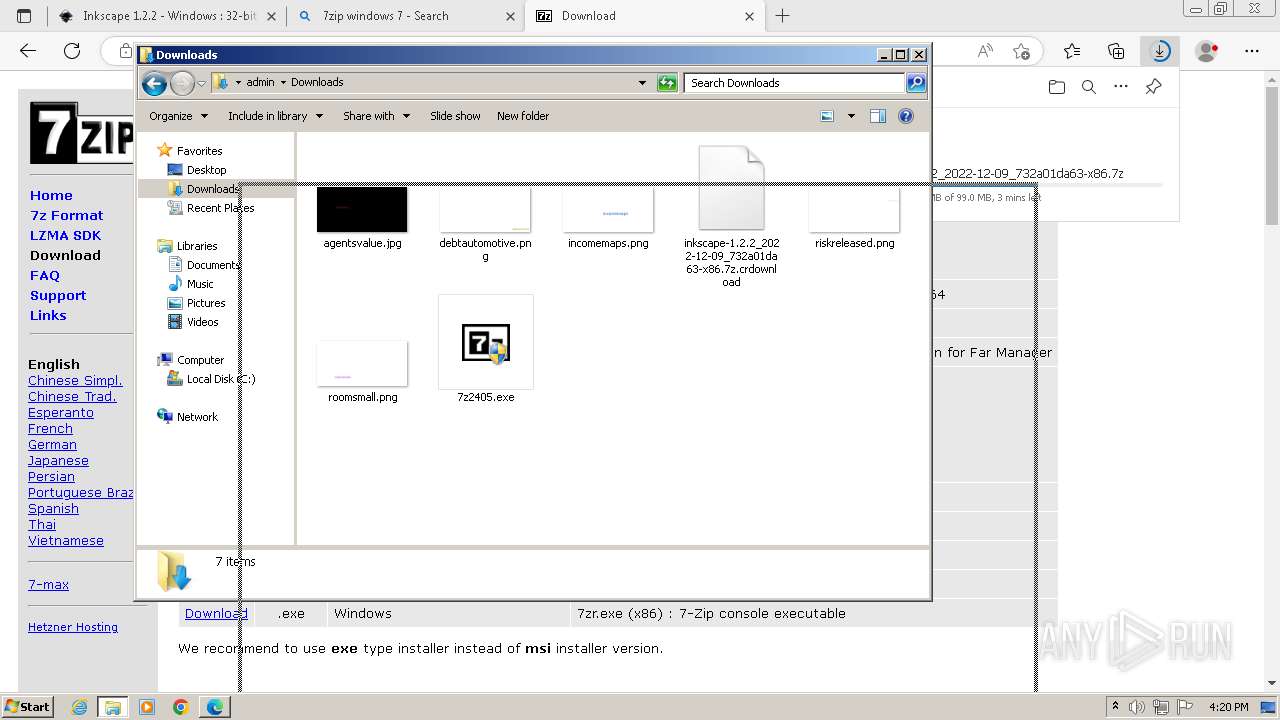Image resolution: width=1280 pixels, height=720 pixels.
Task: Select Local Disk (C:) in navigation pane
Action: [220, 379]
